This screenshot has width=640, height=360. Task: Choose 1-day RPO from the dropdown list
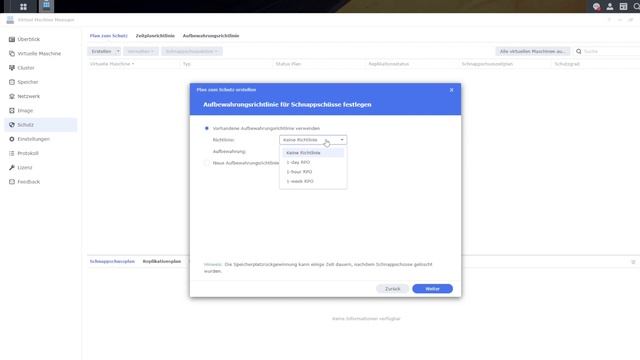click(x=313, y=162)
